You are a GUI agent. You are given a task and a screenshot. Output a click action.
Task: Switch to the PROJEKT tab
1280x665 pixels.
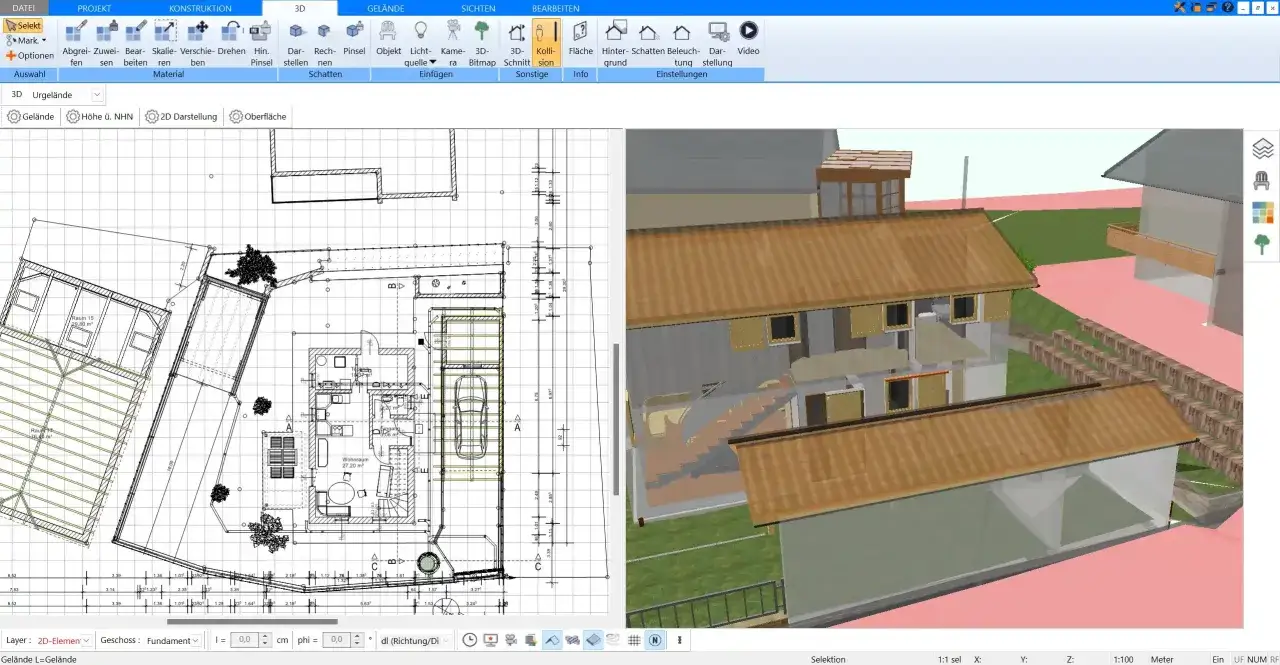94,8
